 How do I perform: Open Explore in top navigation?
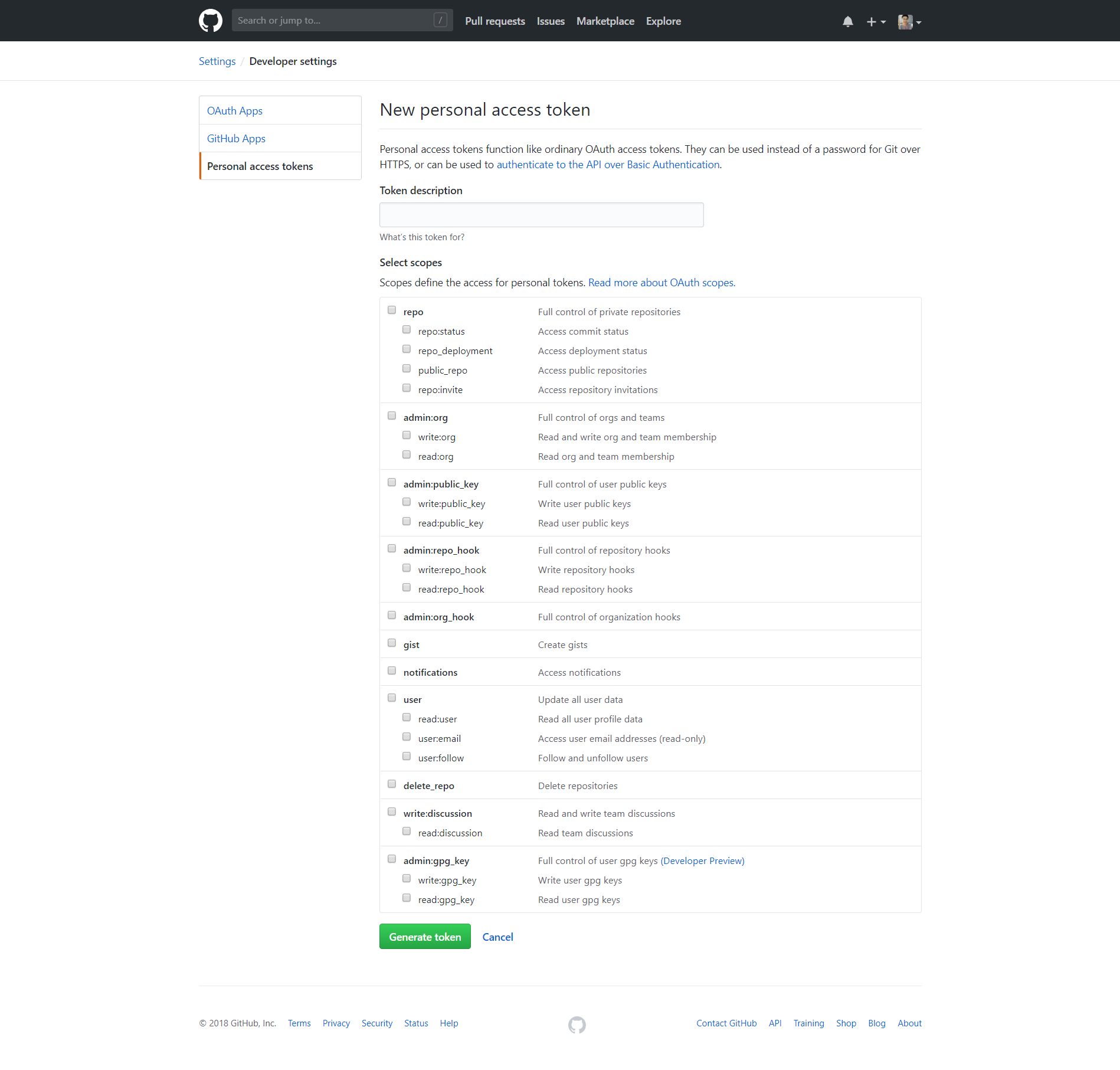click(x=663, y=21)
